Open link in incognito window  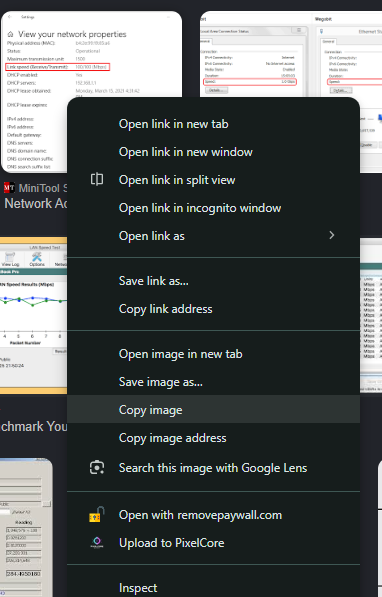click(213, 208)
